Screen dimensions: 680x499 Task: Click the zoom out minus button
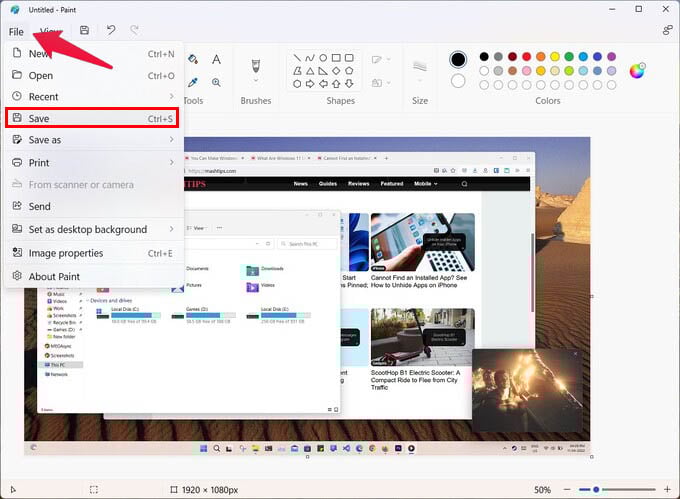coord(567,489)
